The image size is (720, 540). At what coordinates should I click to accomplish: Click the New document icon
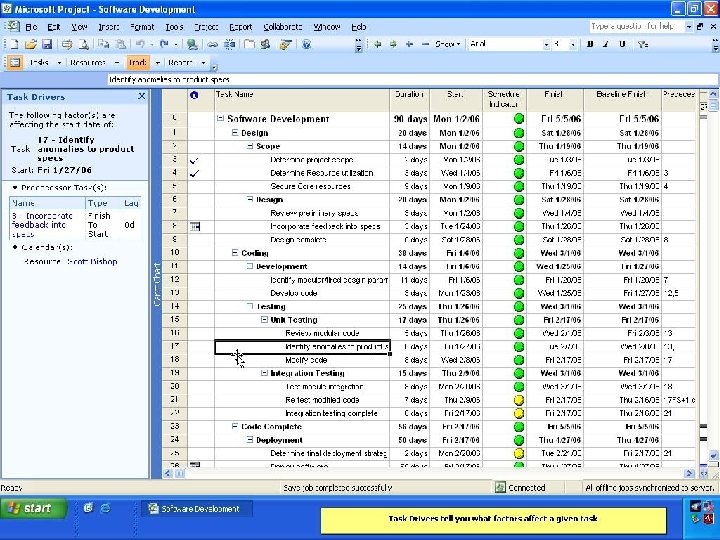14,44
